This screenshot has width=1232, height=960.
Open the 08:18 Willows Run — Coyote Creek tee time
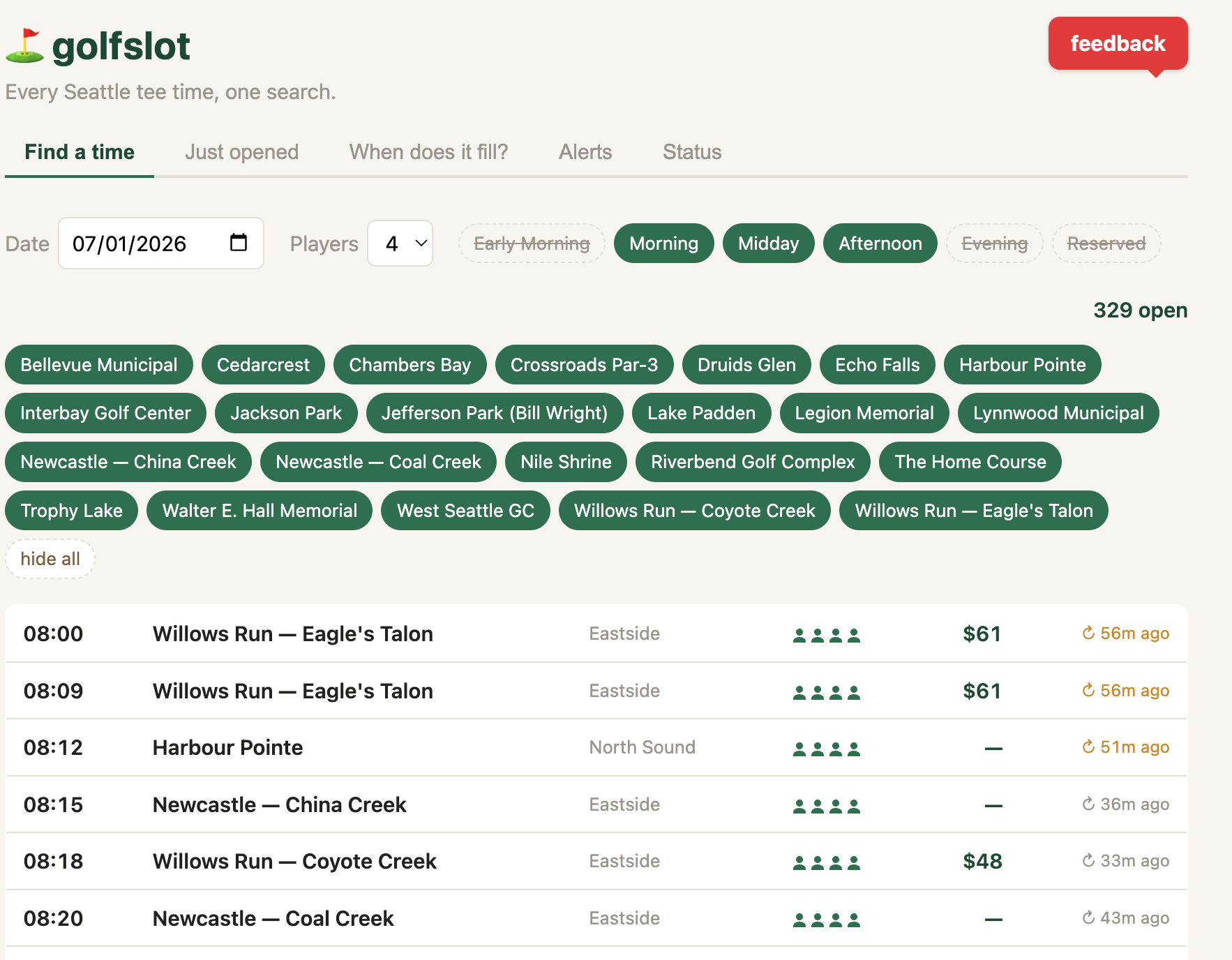[x=596, y=861]
